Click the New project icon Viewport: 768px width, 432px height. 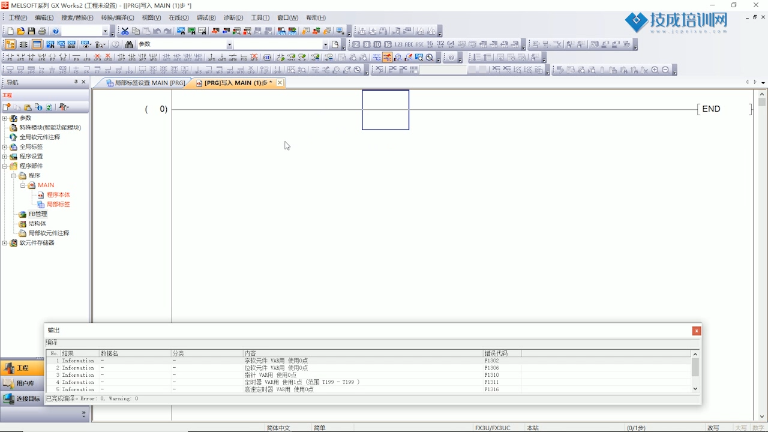(x=9, y=32)
